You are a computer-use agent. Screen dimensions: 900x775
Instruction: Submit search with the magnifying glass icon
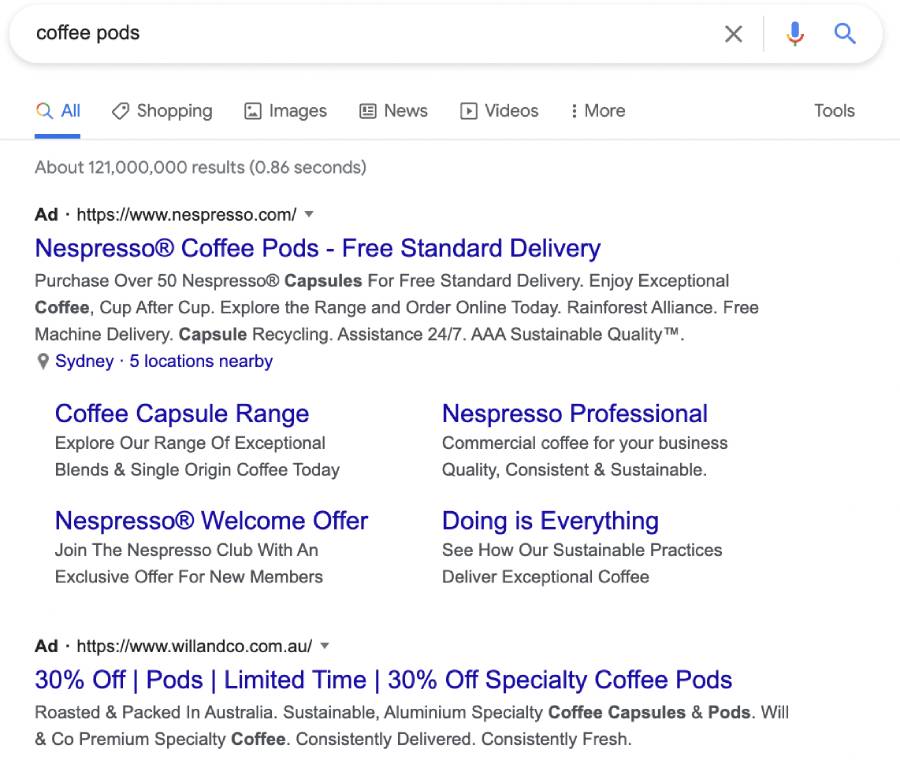tap(844, 34)
